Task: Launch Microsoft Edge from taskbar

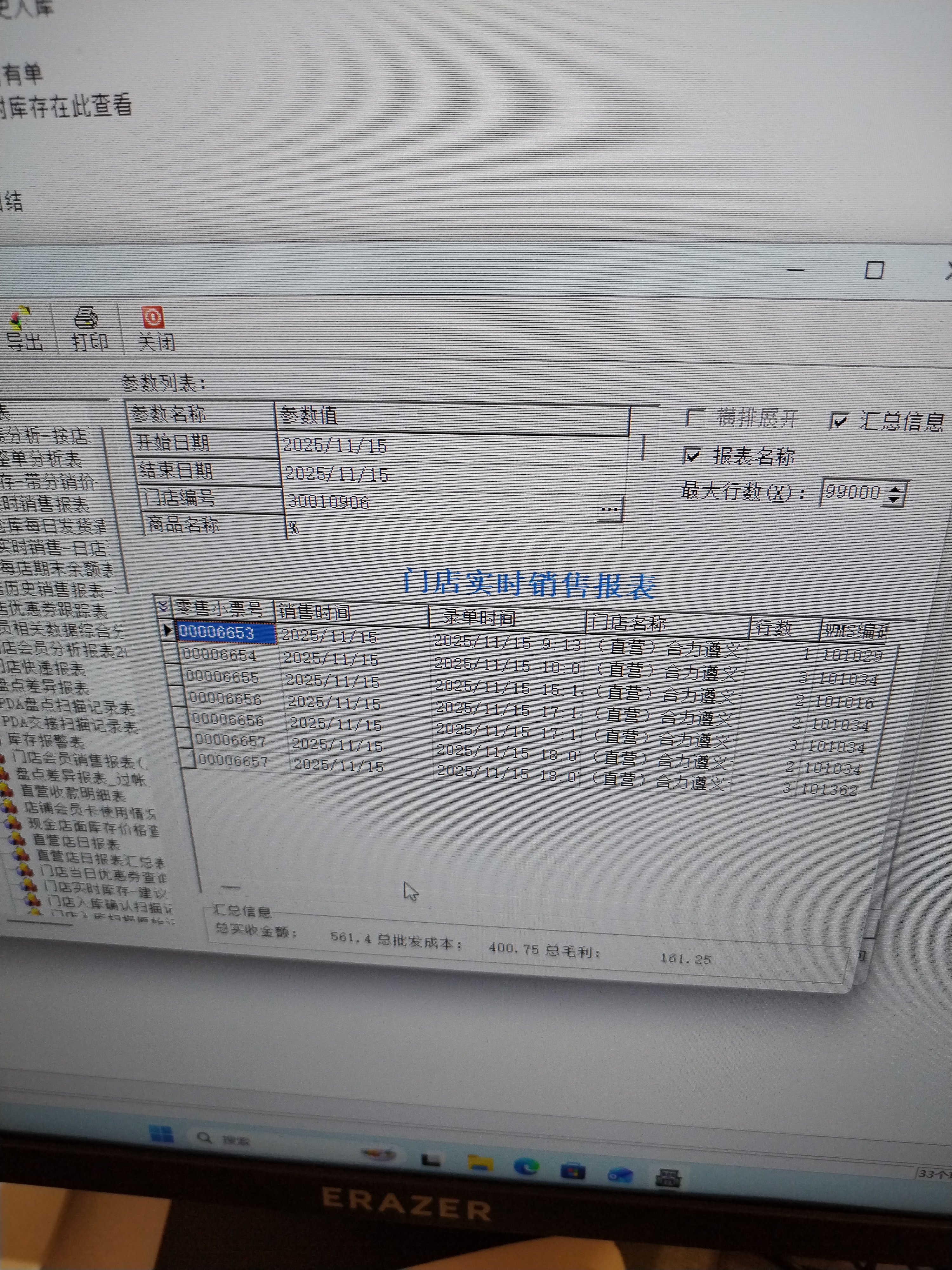Action: tap(526, 1166)
